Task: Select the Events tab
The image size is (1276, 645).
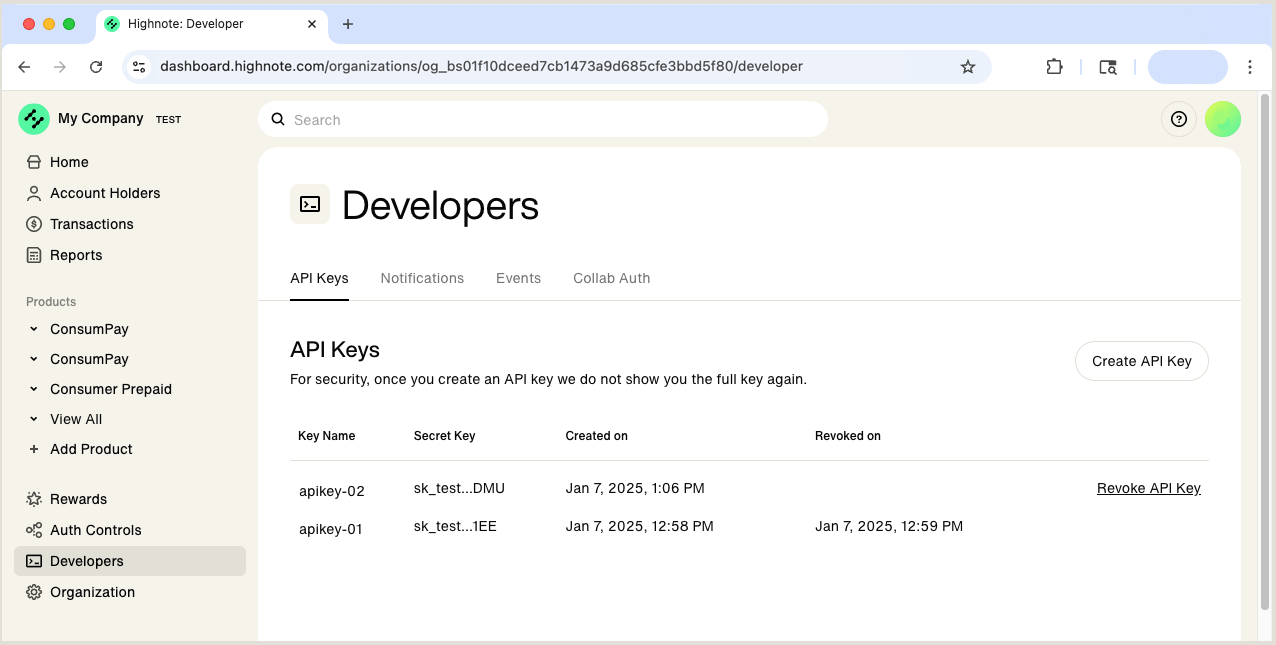Action: click(518, 278)
